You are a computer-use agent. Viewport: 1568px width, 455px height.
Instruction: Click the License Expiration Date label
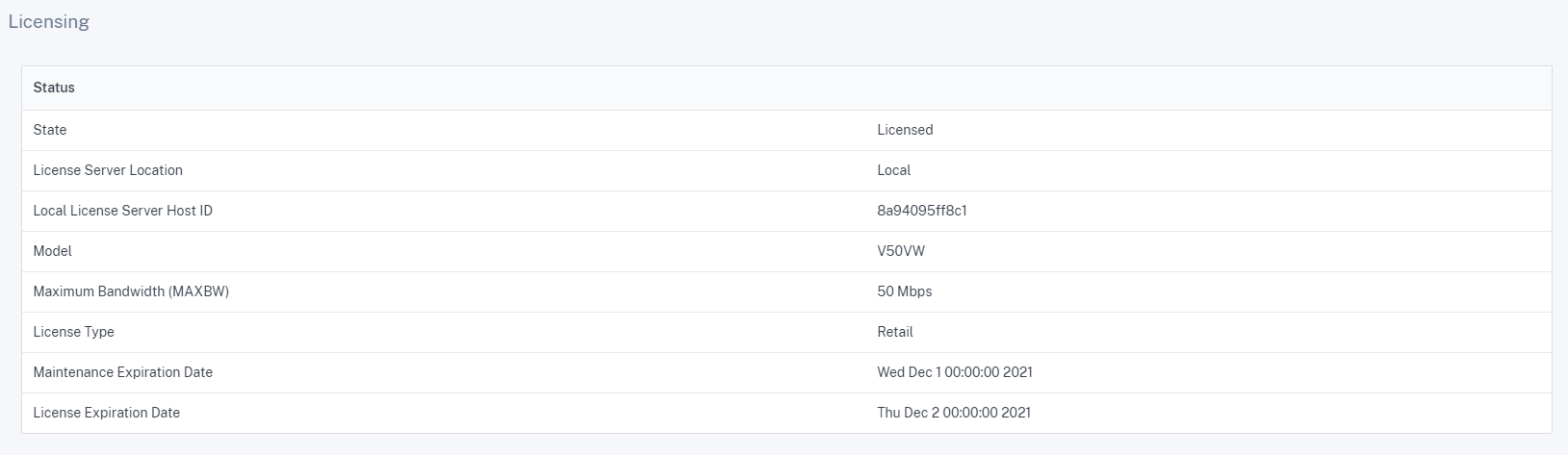pos(106,413)
